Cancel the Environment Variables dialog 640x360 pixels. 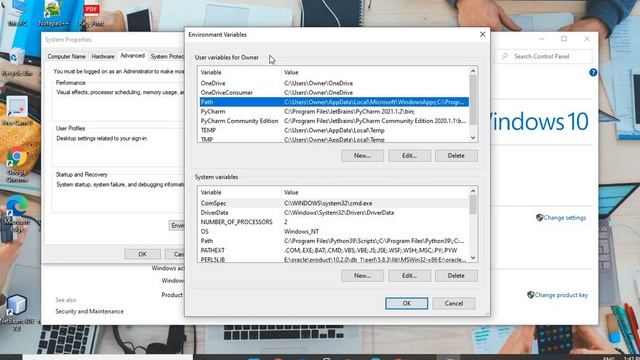(x=454, y=303)
